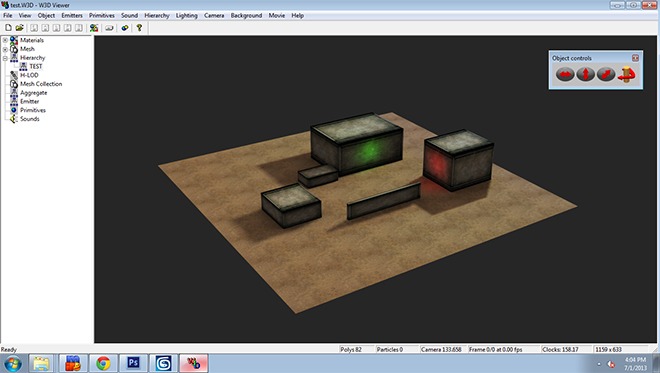Expand the Materials tree node
The height and width of the screenshot is (373, 660).
coord(5,40)
